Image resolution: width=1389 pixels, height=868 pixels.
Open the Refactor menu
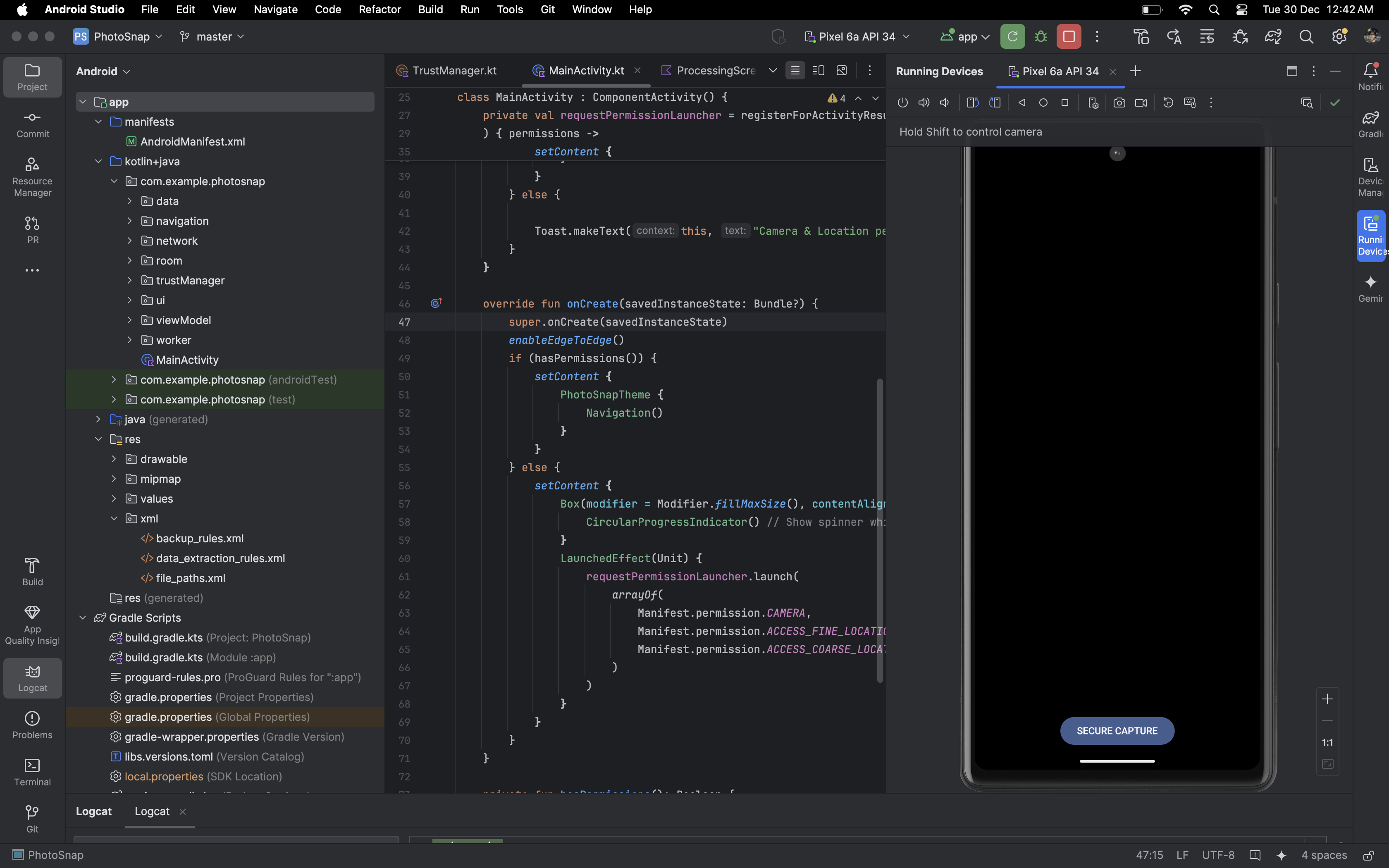[379, 9]
